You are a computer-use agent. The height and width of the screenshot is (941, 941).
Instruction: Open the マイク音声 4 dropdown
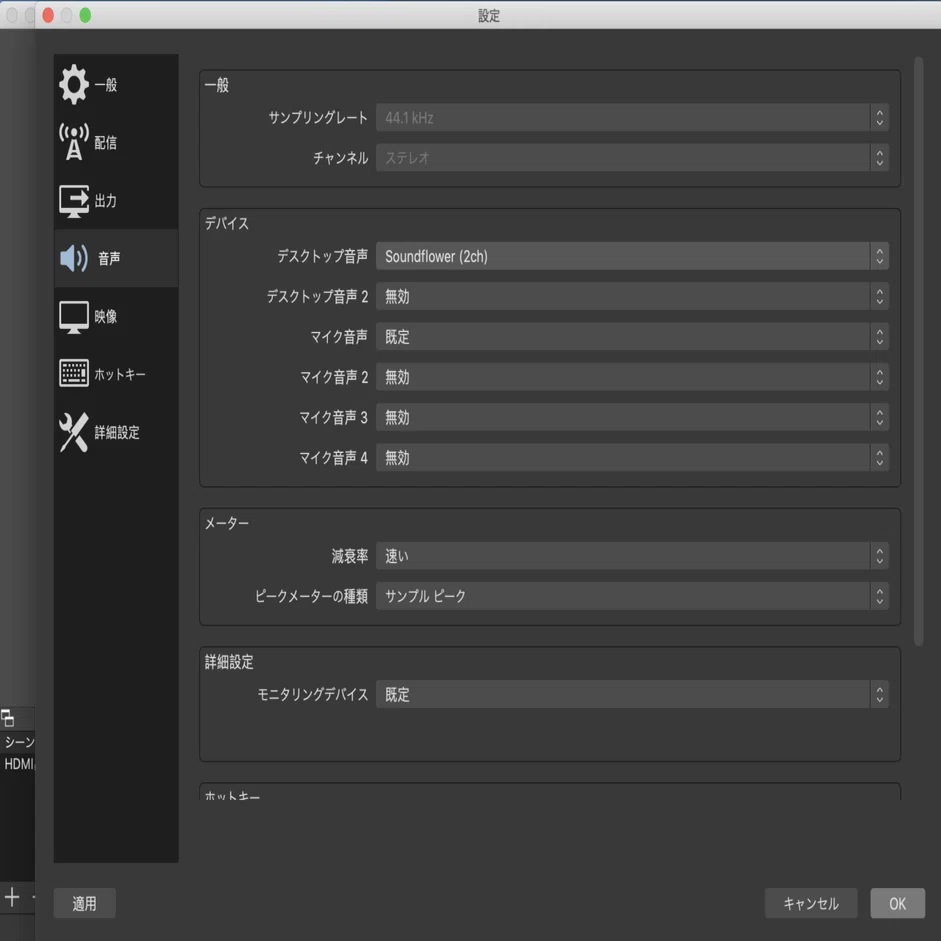pos(632,457)
